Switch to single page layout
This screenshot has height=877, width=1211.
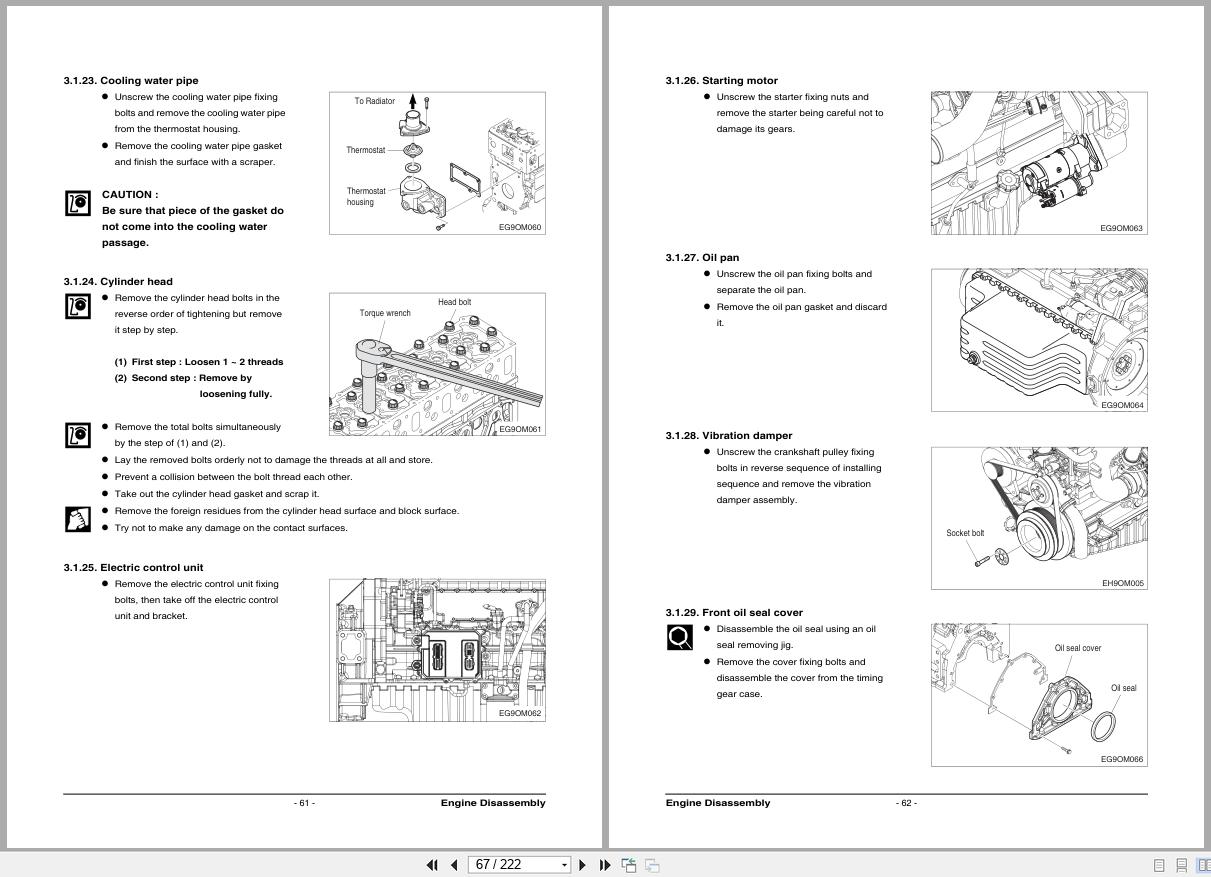(x=1159, y=865)
